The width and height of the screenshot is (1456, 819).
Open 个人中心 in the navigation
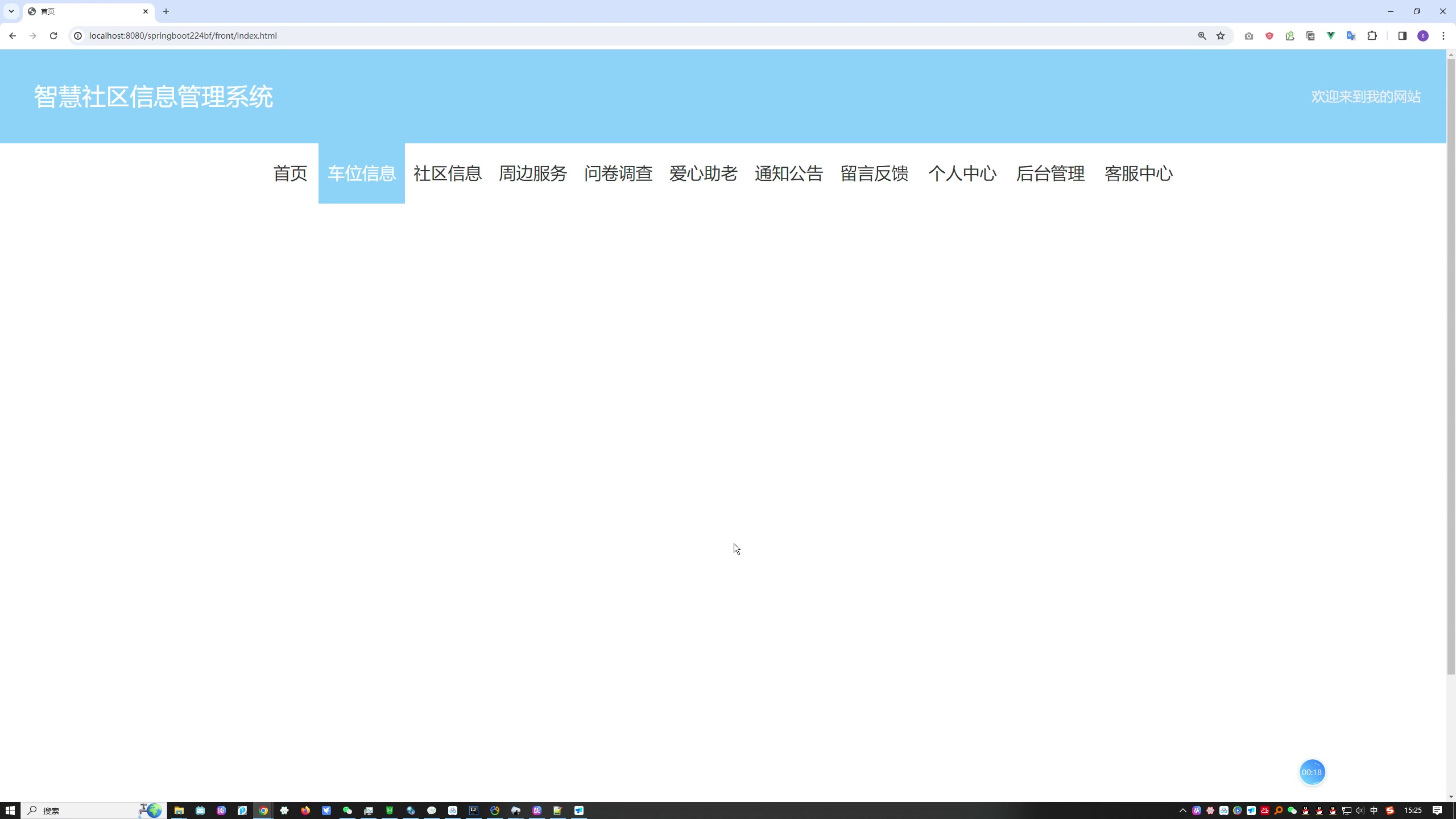pos(962,173)
